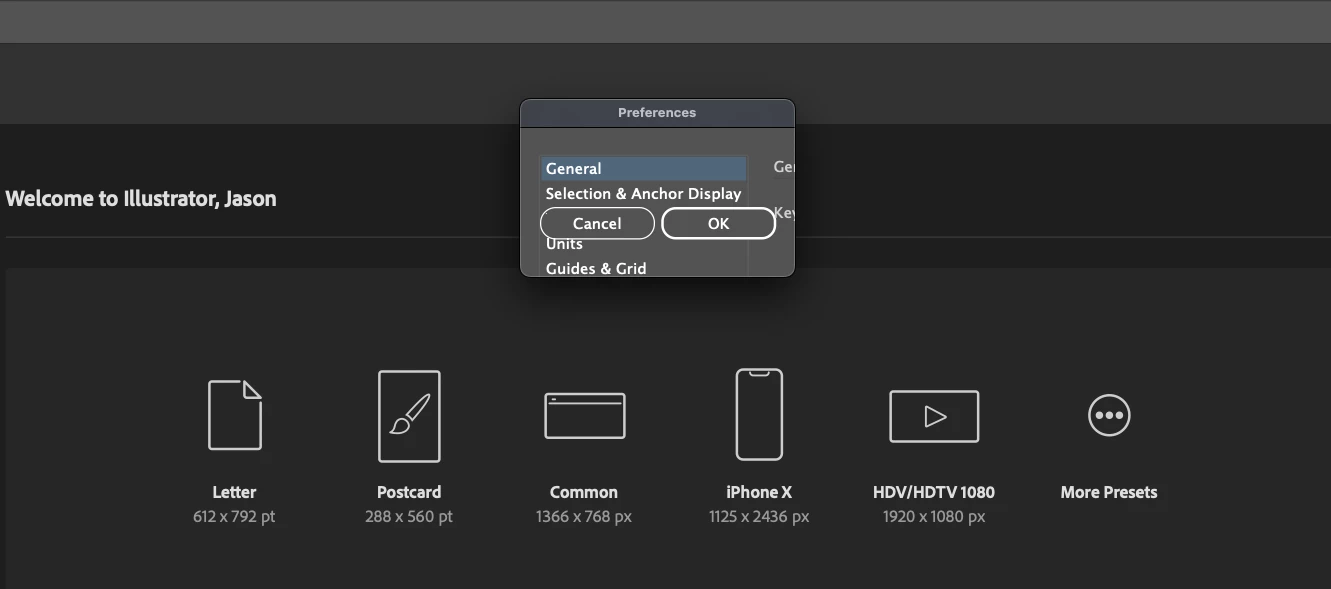Click the 612 x 792 pt text
Image resolution: width=1331 pixels, height=589 pixels.
tap(234, 517)
